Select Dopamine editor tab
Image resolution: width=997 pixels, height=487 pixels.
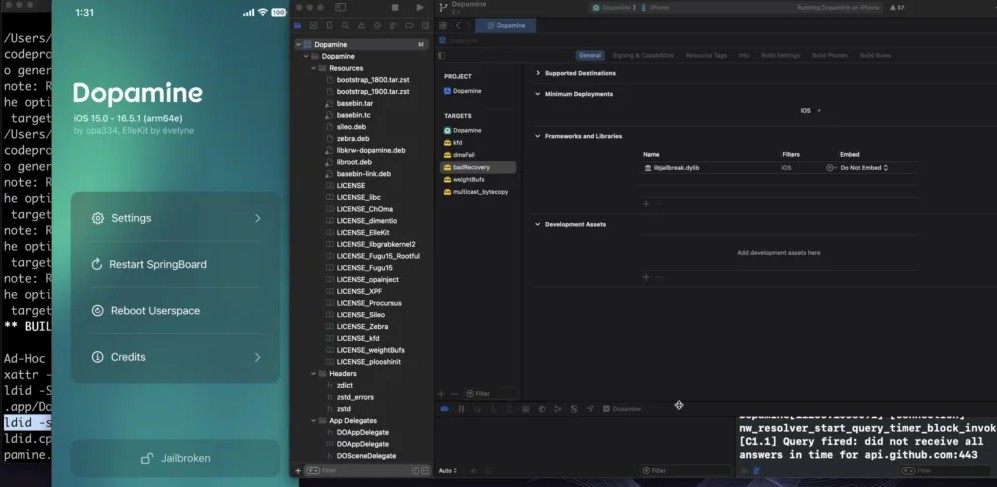(505, 25)
